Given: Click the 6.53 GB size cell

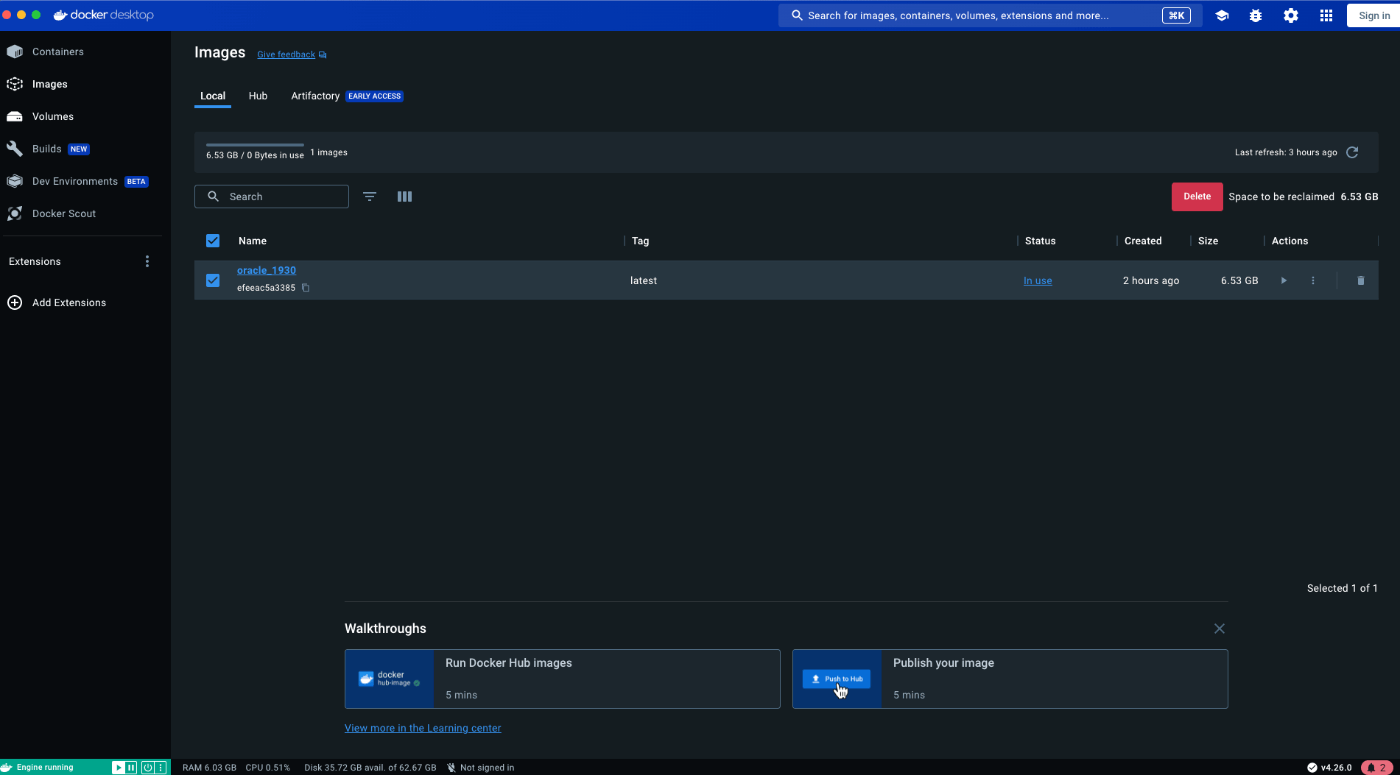Looking at the screenshot, I should 1239,281.
